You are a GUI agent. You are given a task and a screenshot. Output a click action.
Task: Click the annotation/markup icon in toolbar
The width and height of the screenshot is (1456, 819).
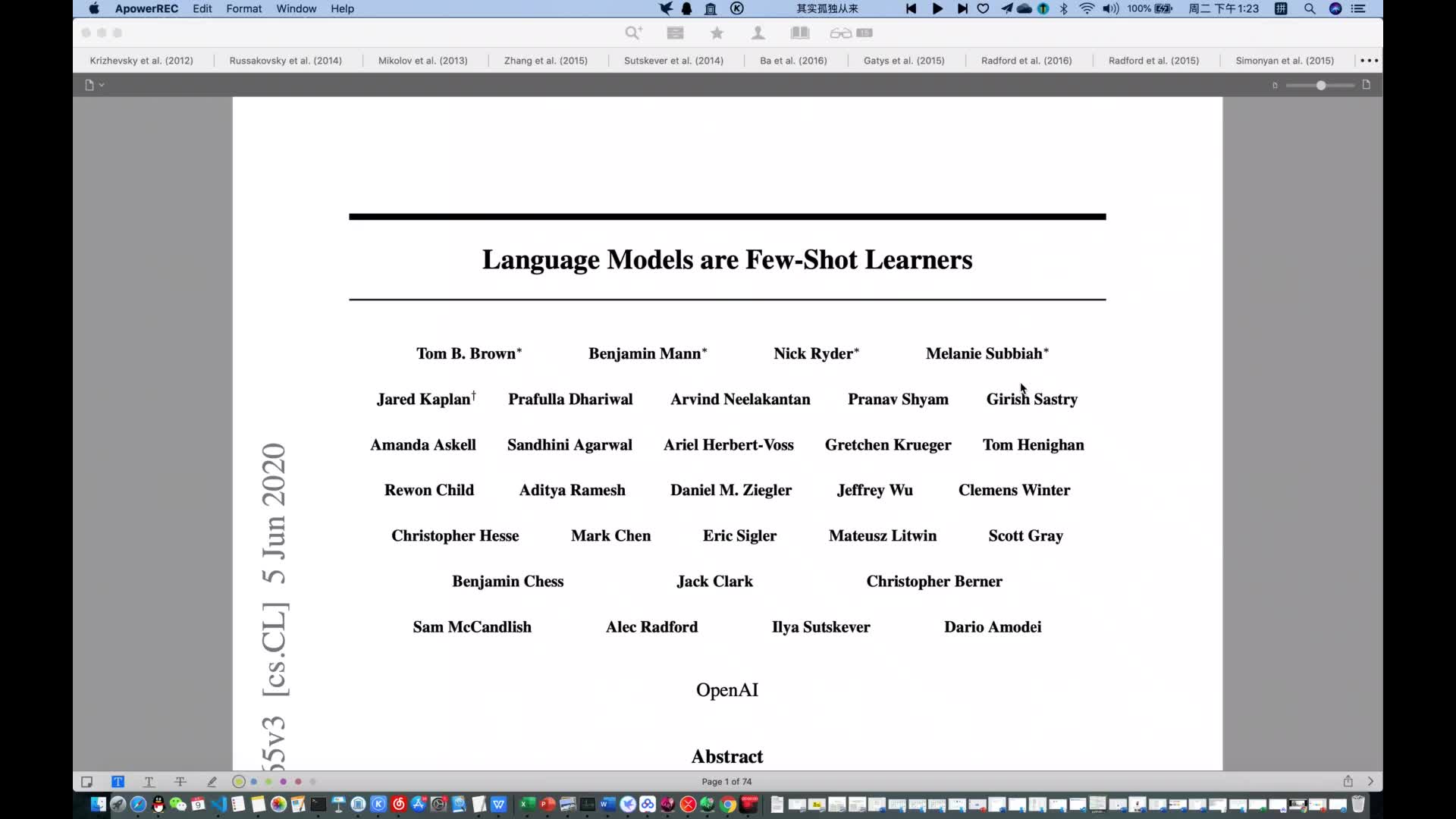pos(211,782)
